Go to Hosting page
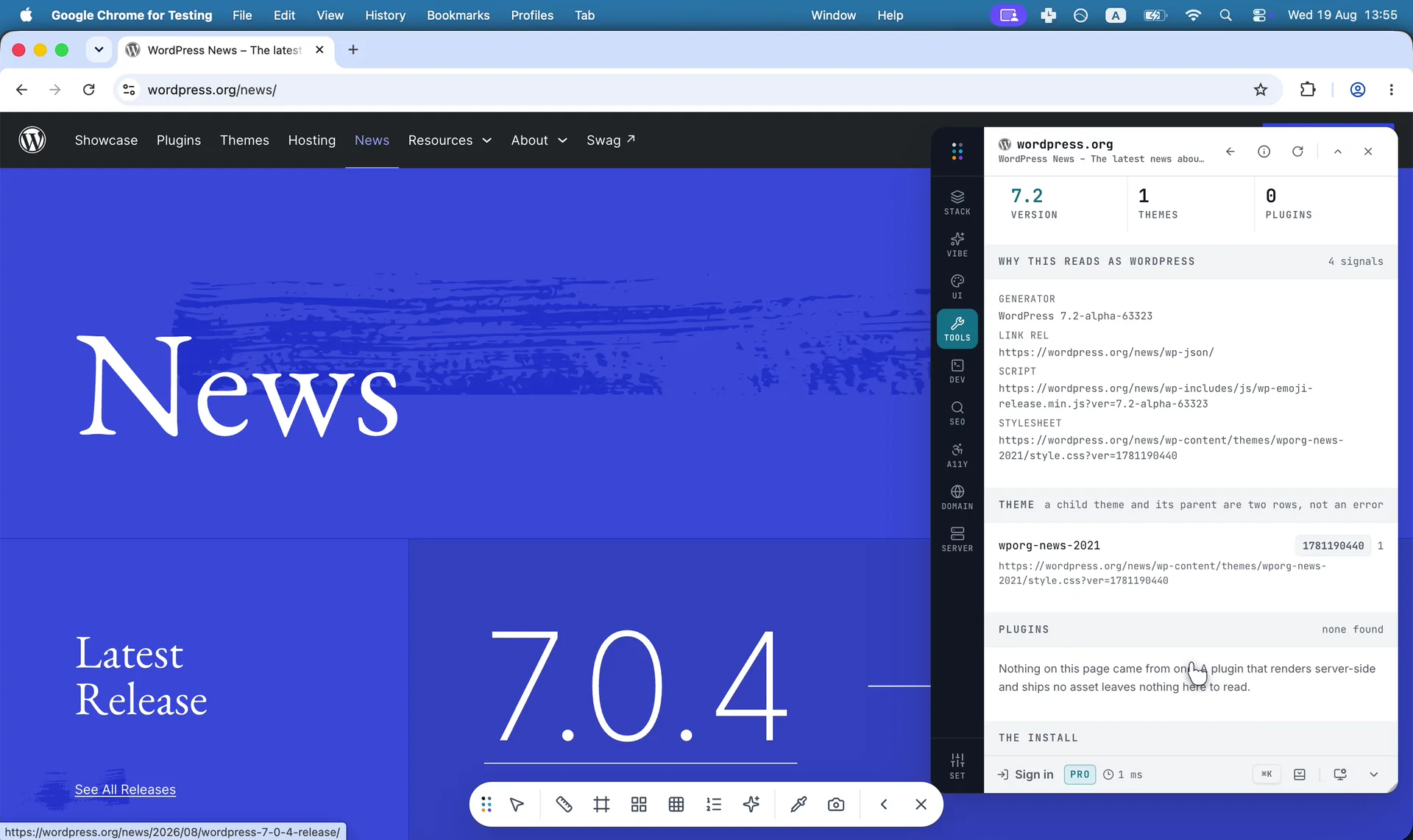 [x=312, y=140]
